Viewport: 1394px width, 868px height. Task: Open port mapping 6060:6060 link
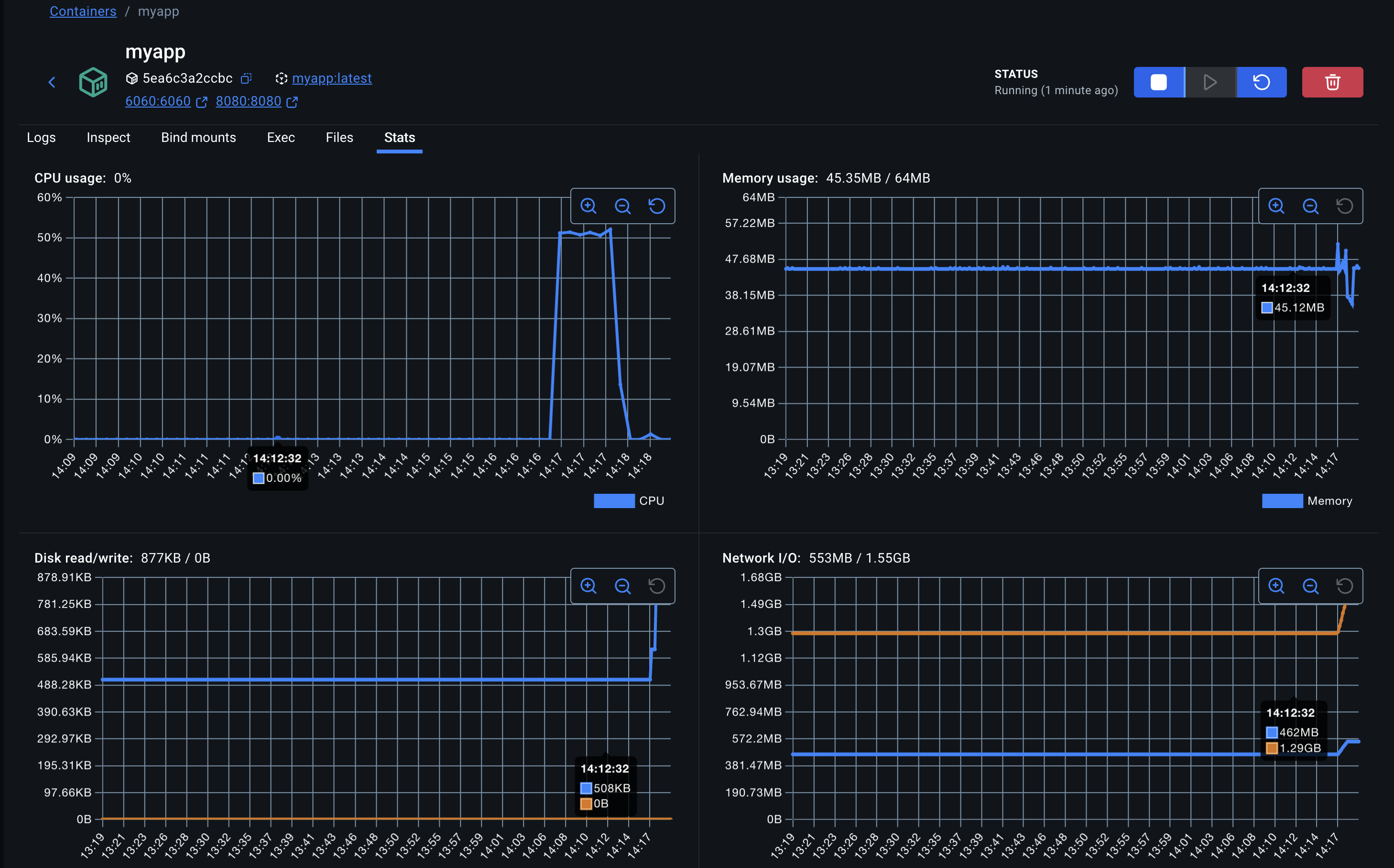(x=158, y=101)
